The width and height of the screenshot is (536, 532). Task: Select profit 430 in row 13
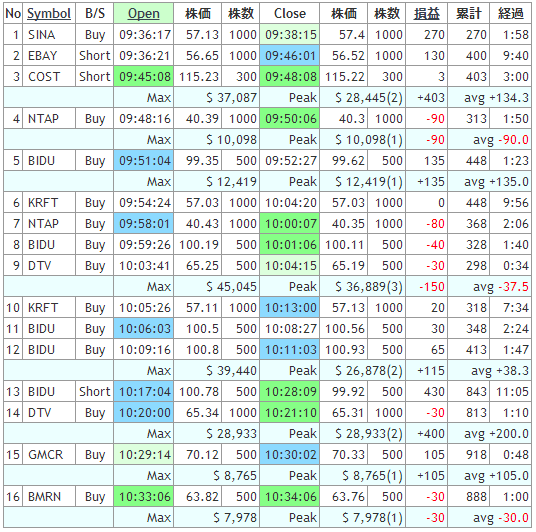click(x=426, y=391)
